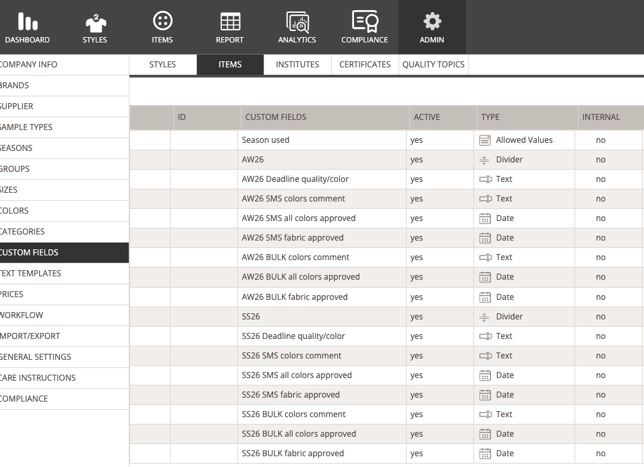Open Brands in sidebar

pyautogui.click(x=64, y=85)
